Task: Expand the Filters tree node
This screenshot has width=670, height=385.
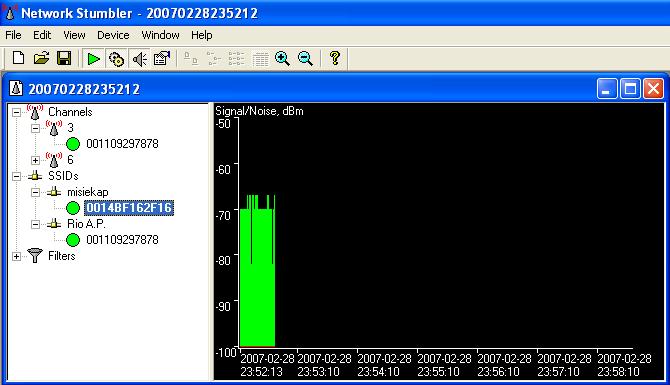Action: pyautogui.click(x=16, y=256)
